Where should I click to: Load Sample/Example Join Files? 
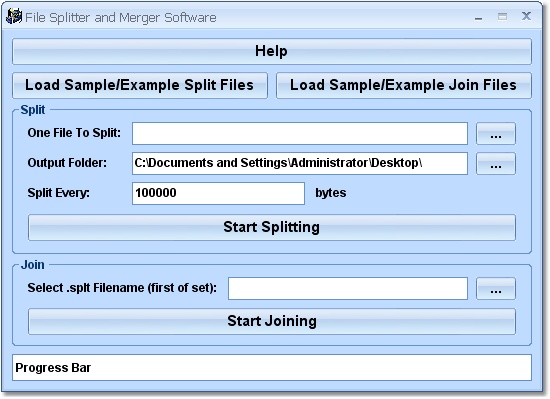404,85
